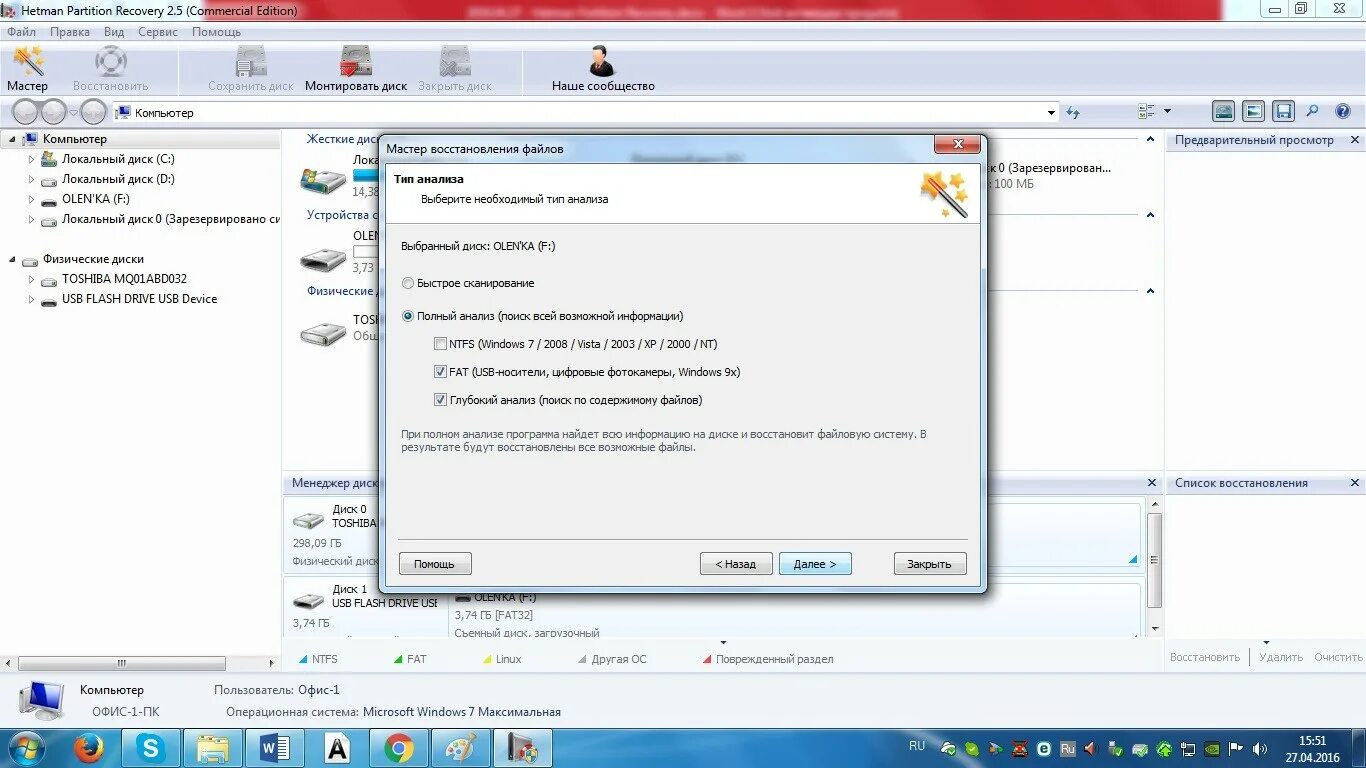Collapse the Компьютер tree node
This screenshot has height=768, width=1366.
tap(12, 139)
